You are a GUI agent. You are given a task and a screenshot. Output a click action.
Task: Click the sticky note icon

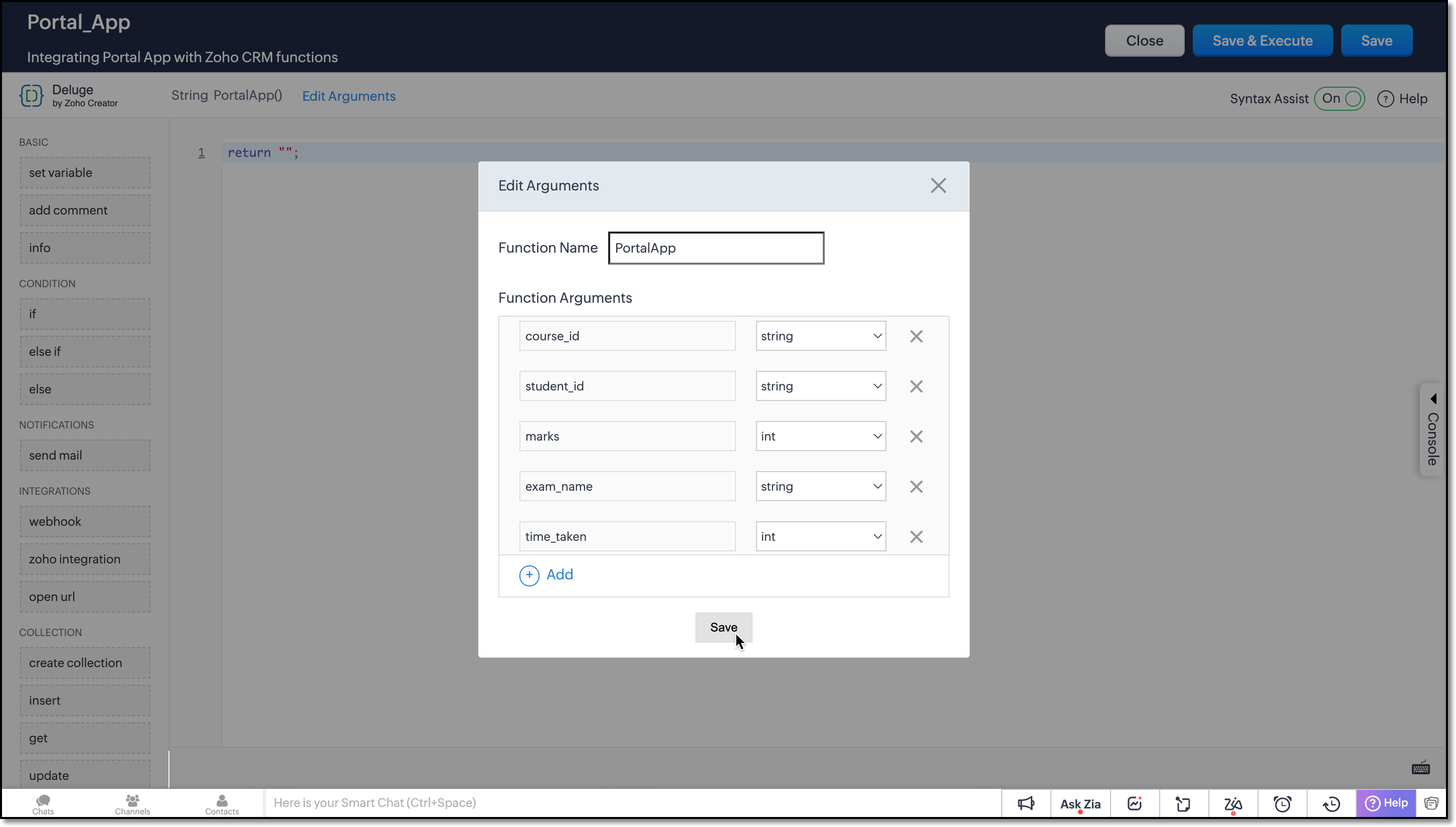1183,803
